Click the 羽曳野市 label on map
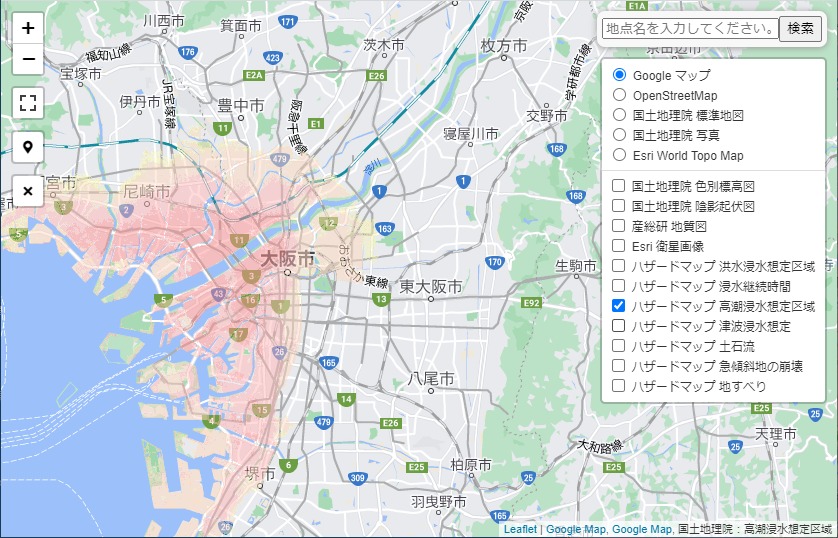 (x=439, y=502)
